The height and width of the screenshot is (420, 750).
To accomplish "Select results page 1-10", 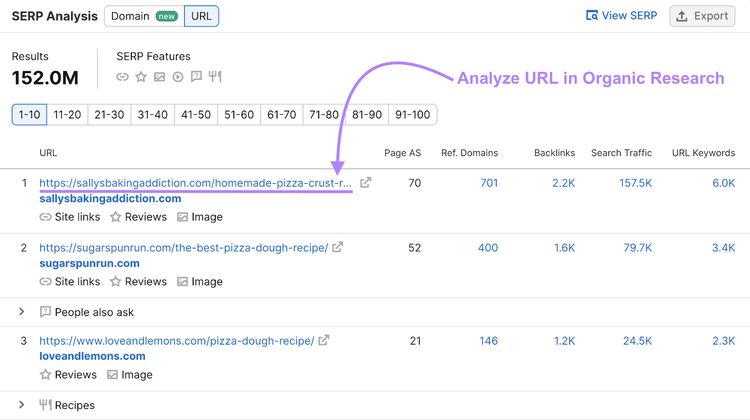I will [x=29, y=115].
